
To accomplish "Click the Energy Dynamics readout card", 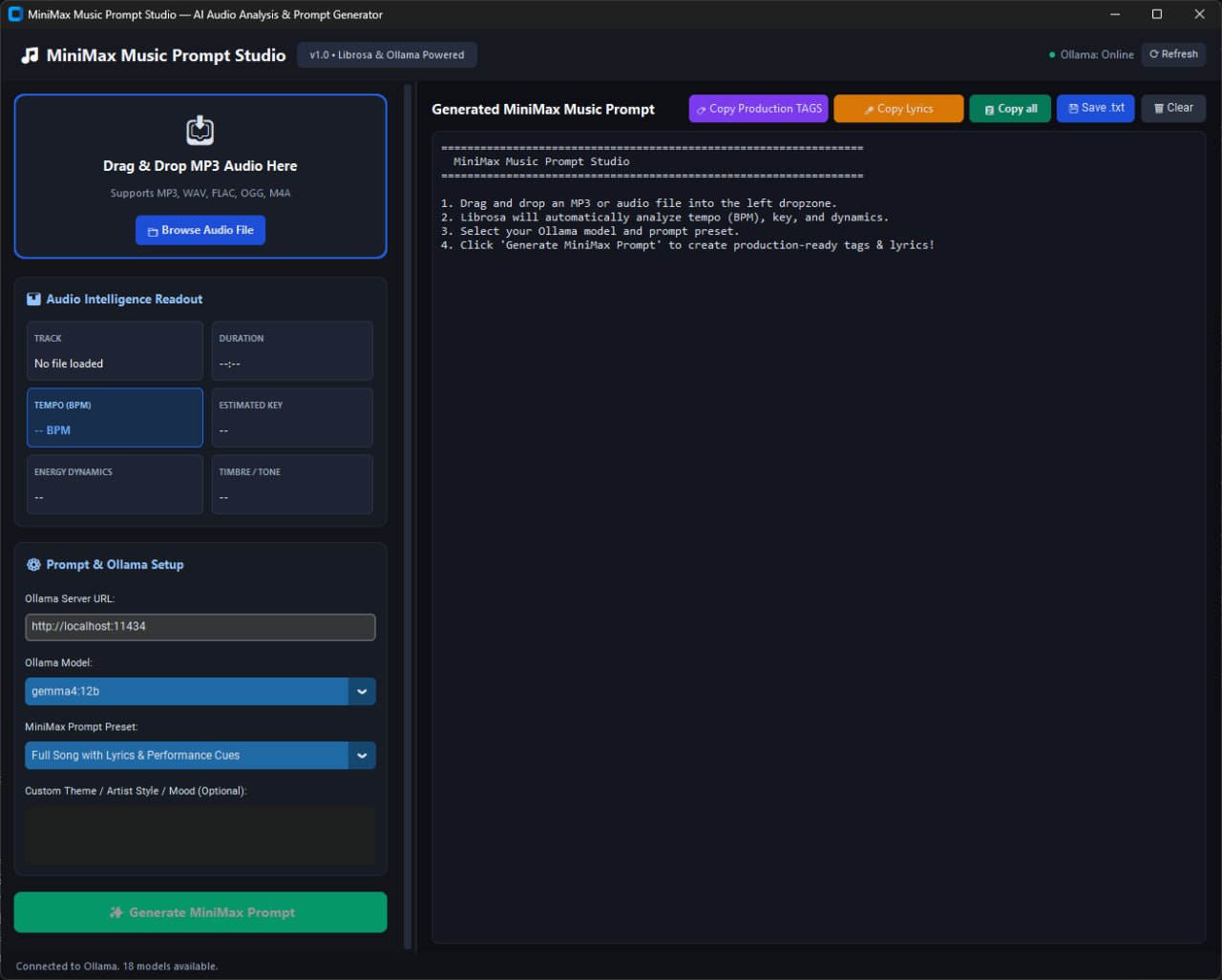I will (115, 484).
